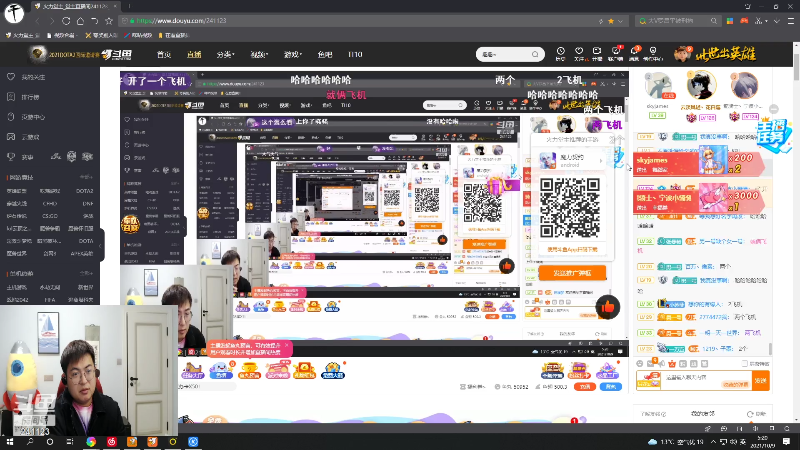Click the large QR code in the stream
800x450 pixels.
point(569,207)
